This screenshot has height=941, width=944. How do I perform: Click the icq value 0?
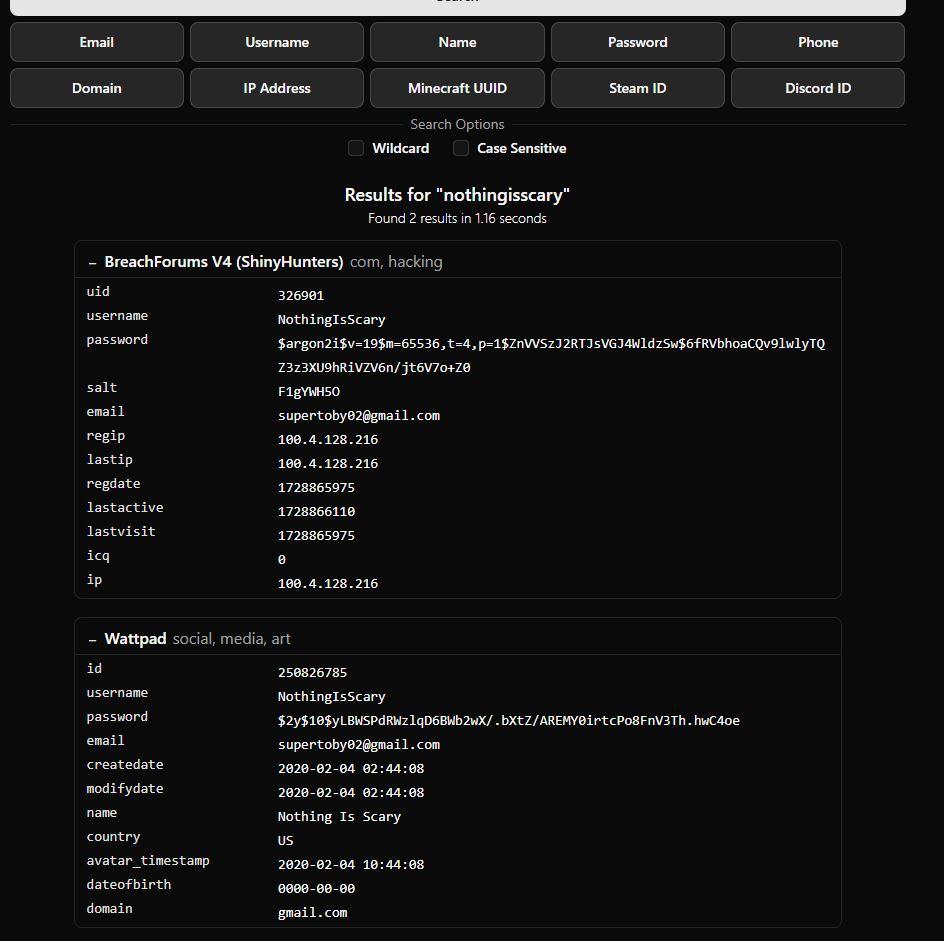pyautogui.click(x=282, y=560)
